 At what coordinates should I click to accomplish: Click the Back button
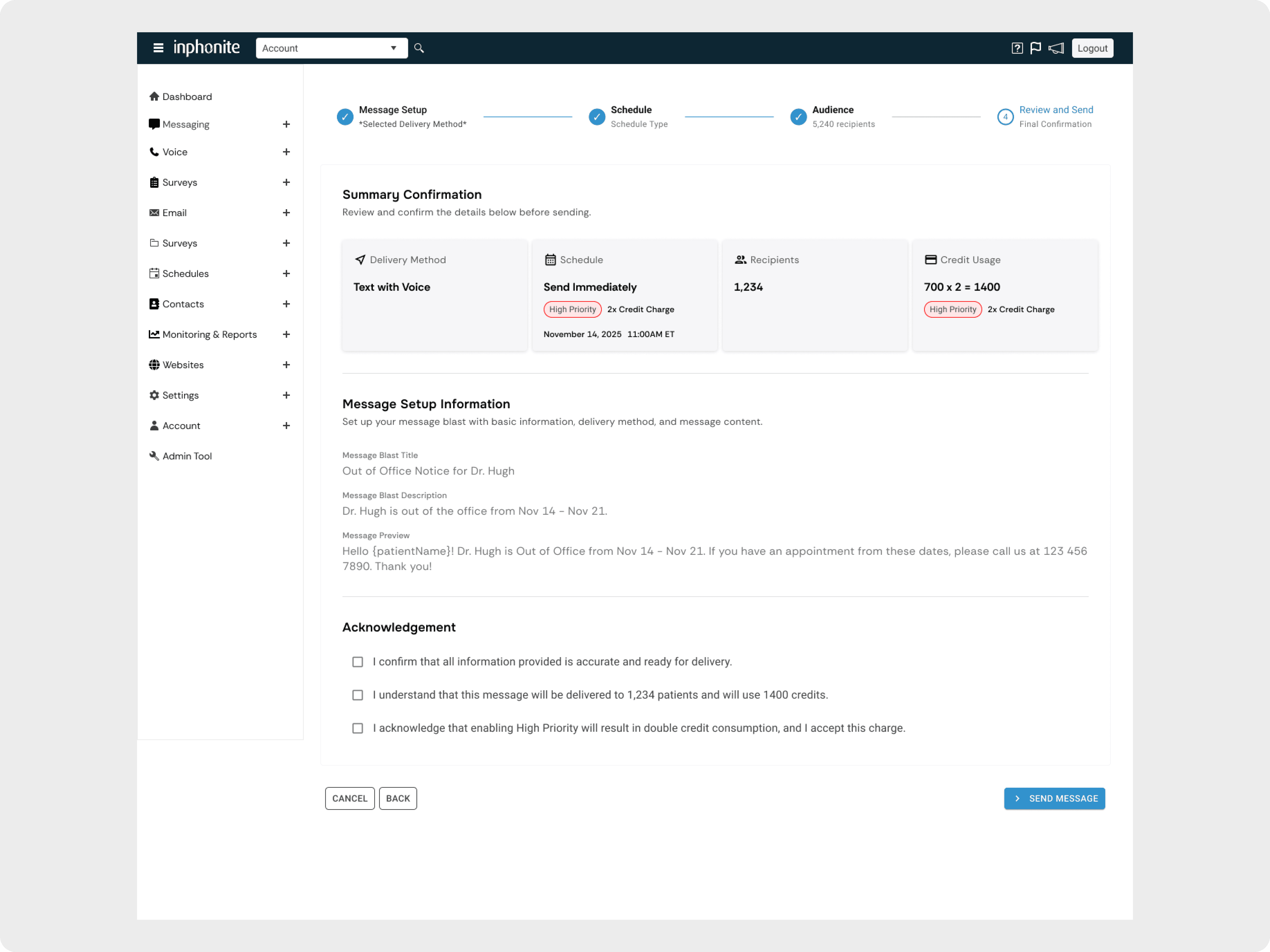pos(398,798)
